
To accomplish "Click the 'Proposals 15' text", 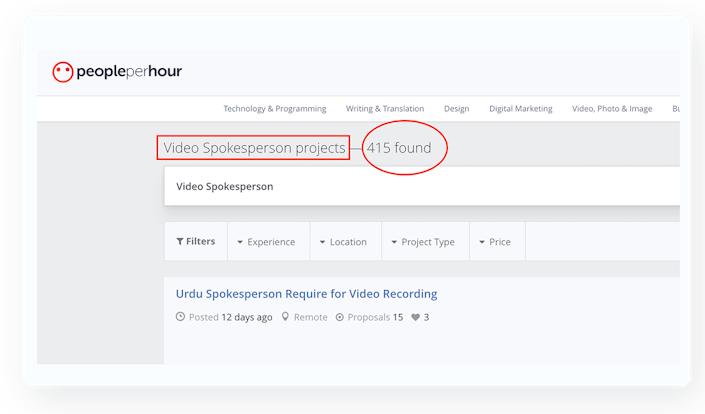I will point(375,317).
